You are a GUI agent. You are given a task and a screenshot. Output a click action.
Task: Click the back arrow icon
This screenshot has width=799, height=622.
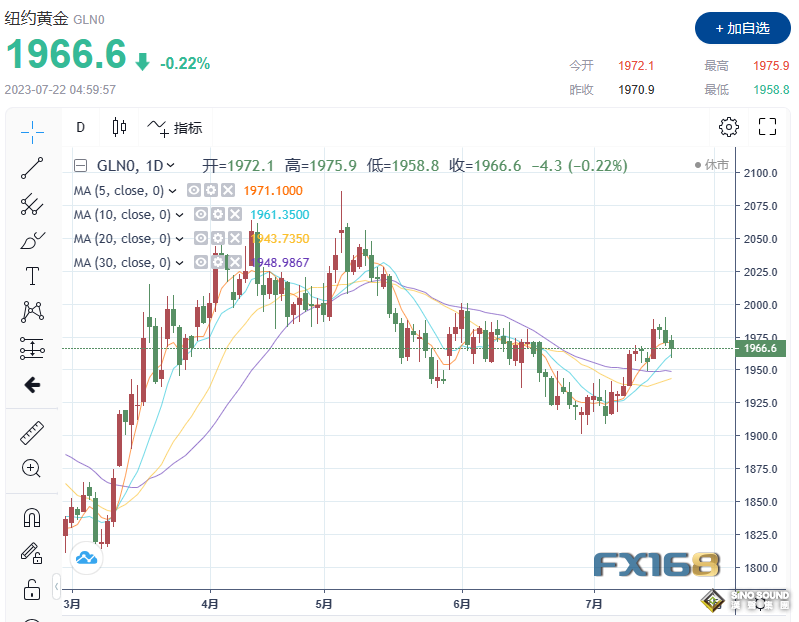tap(32, 385)
